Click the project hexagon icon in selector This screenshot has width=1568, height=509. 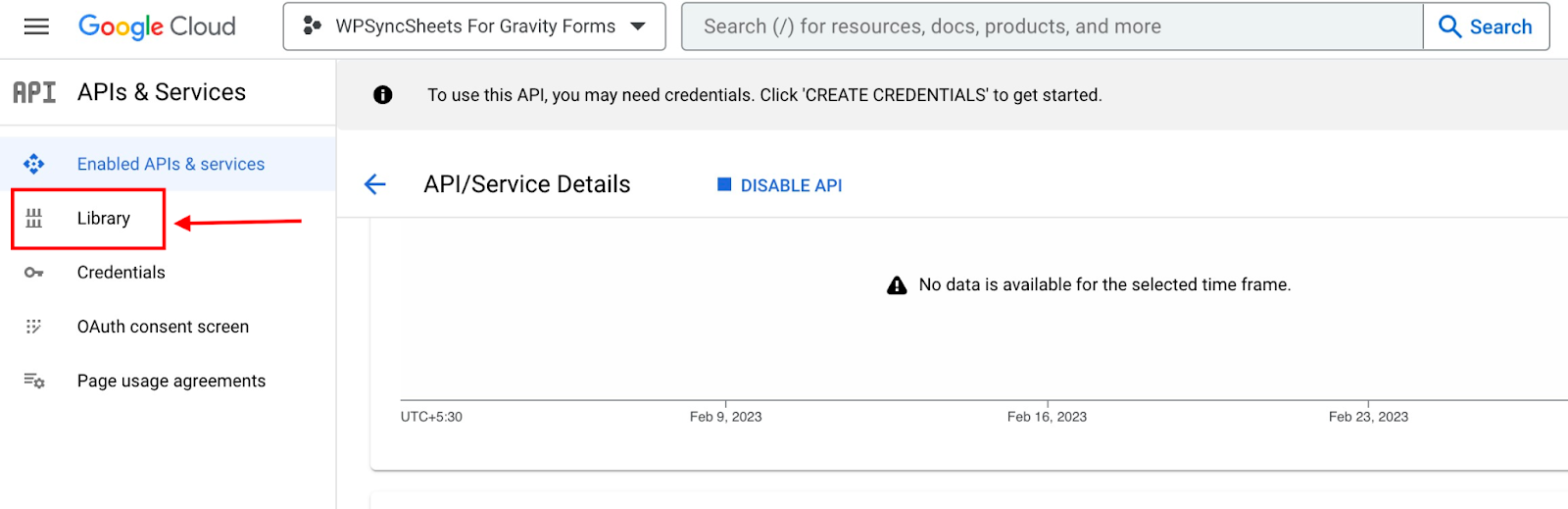coord(313,27)
